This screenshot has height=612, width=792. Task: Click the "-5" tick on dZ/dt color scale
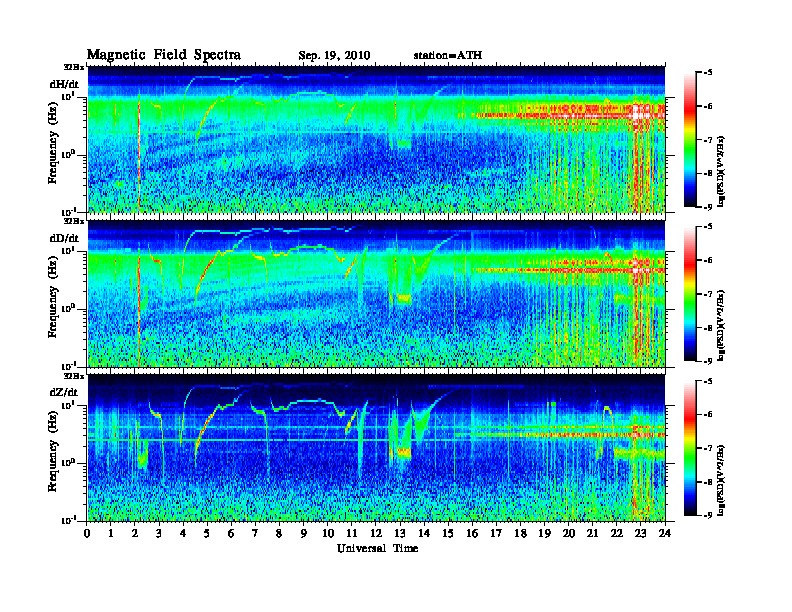(x=708, y=381)
